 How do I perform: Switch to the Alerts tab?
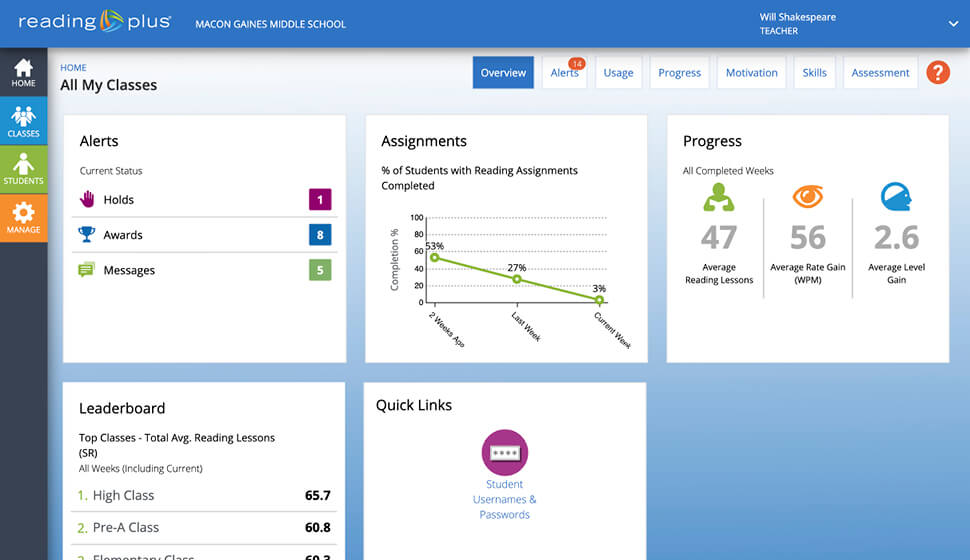tap(564, 73)
